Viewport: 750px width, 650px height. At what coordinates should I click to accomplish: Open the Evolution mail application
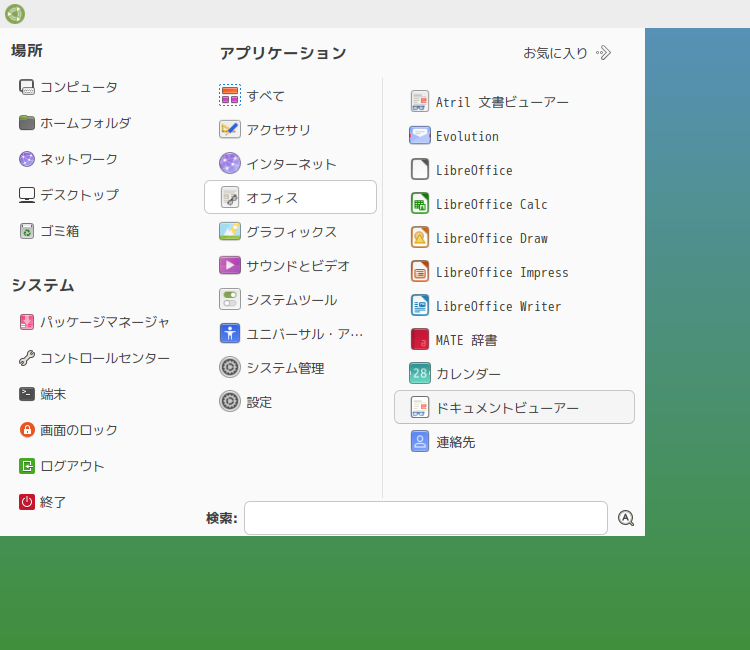click(514, 136)
